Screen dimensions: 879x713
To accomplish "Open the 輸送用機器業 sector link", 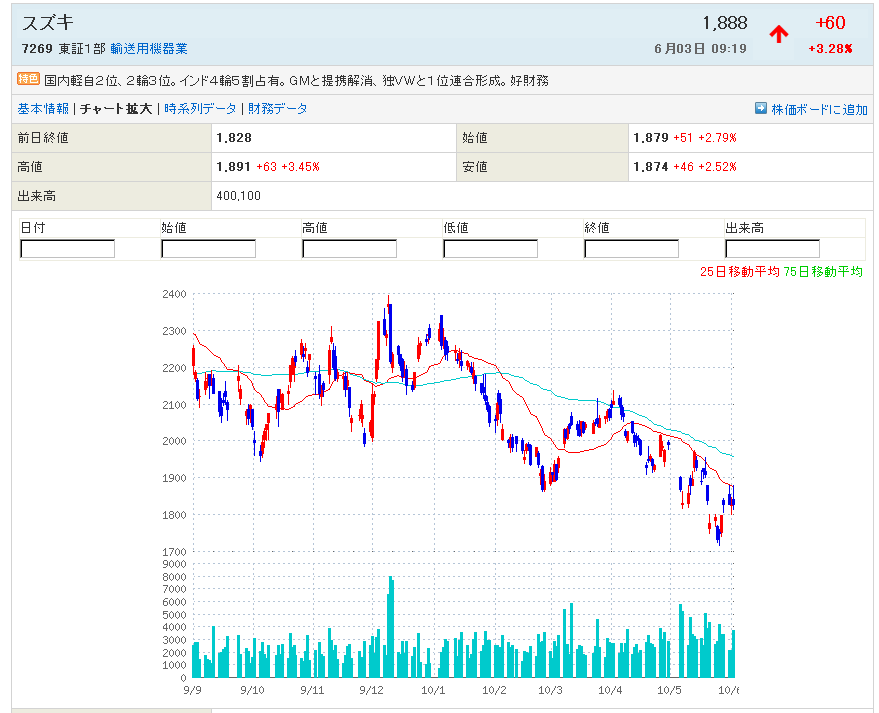I will pyautogui.click(x=148, y=49).
